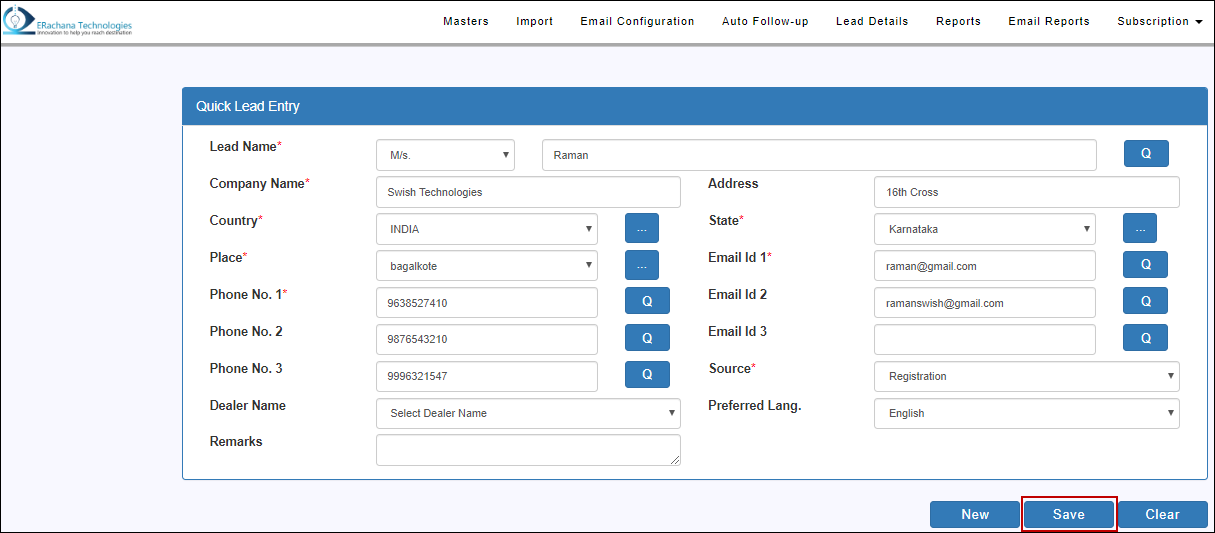Open the Email Reports menu
1215x533 pixels.
1049,21
